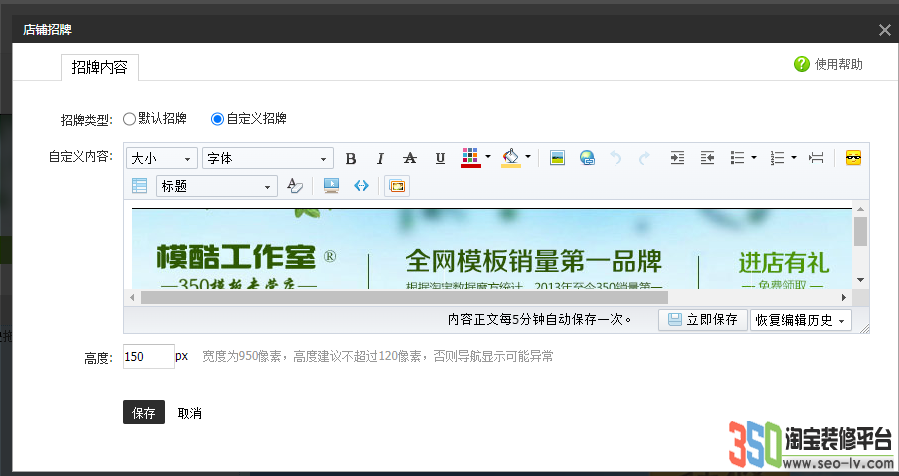Insert a horizontal separator line
Viewport: 899px width, 476px height.
click(816, 158)
